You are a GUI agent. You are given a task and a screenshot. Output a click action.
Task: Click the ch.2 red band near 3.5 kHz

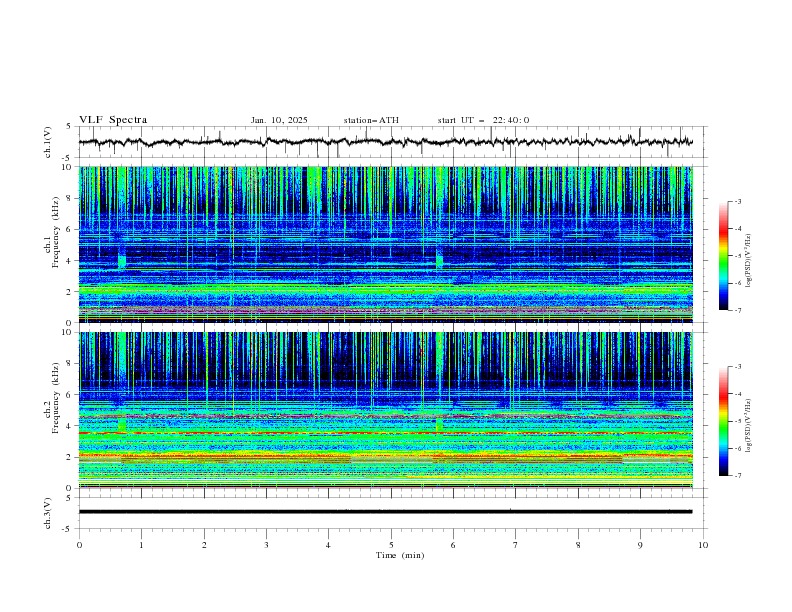[385, 433]
